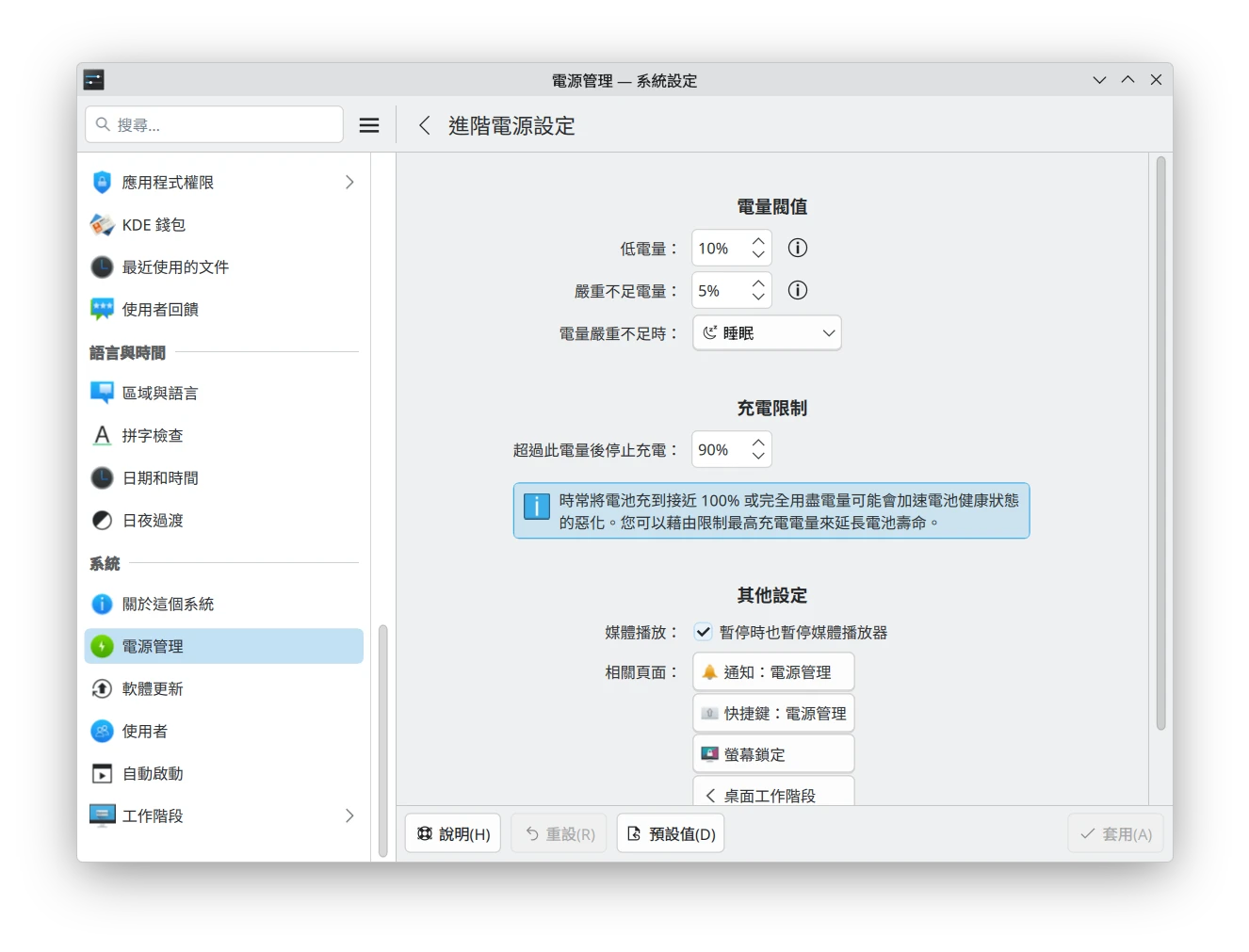Screen dimensions: 1249x952
Task: Select 使用者 in the sidebar
Action: click(x=145, y=731)
